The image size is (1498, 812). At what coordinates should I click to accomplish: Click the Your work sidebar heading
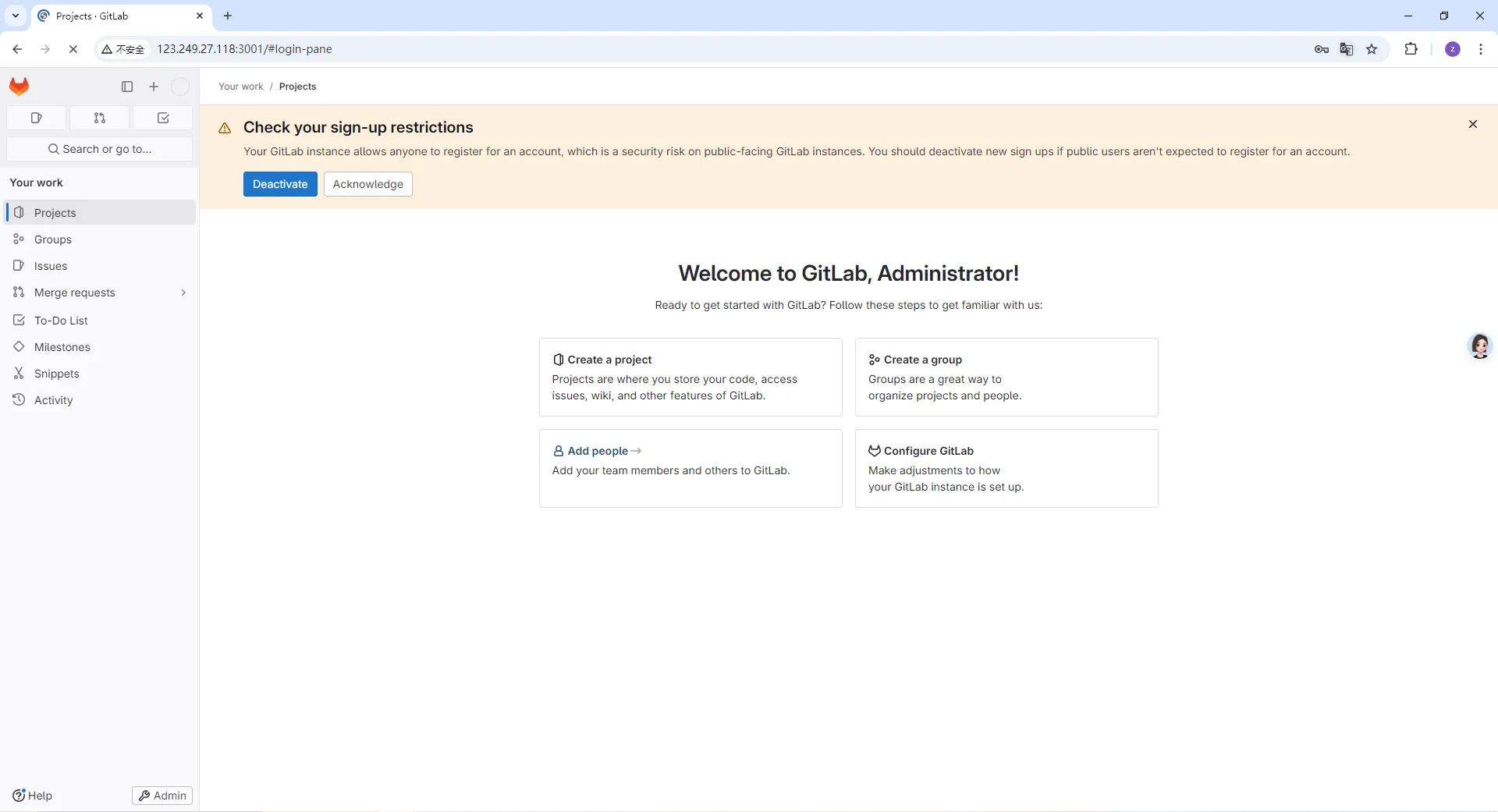coord(36,183)
